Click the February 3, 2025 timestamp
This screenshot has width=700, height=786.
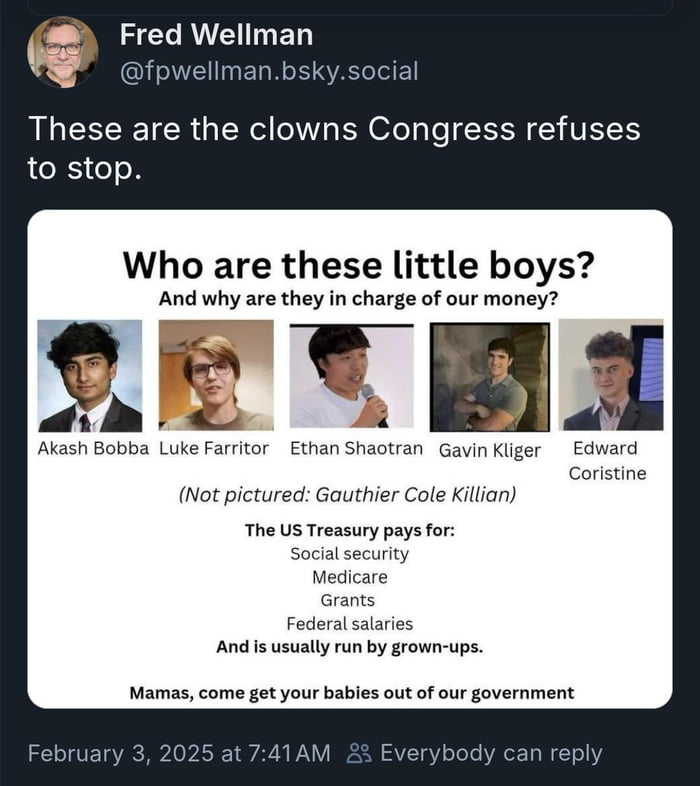(178, 753)
